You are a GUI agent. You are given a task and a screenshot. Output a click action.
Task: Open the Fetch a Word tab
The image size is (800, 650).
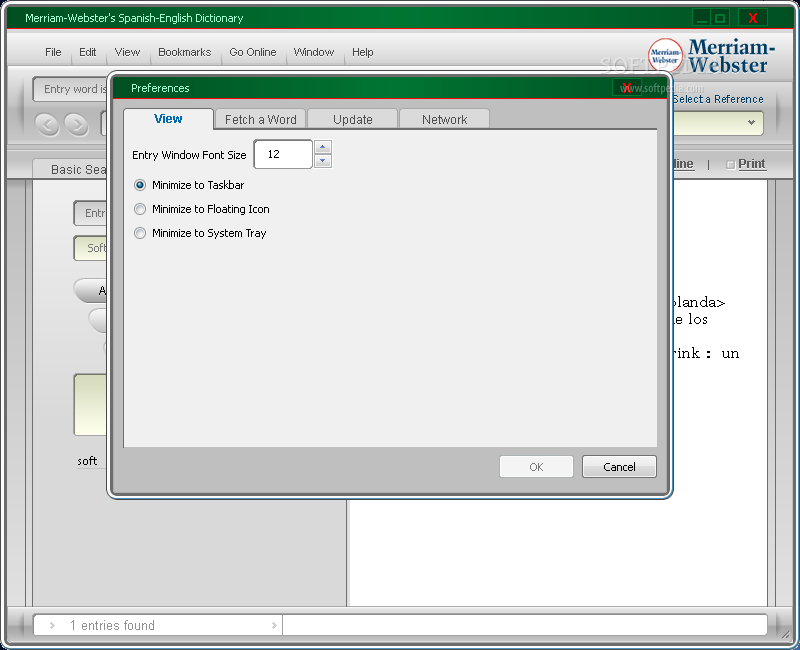(x=260, y=119)
